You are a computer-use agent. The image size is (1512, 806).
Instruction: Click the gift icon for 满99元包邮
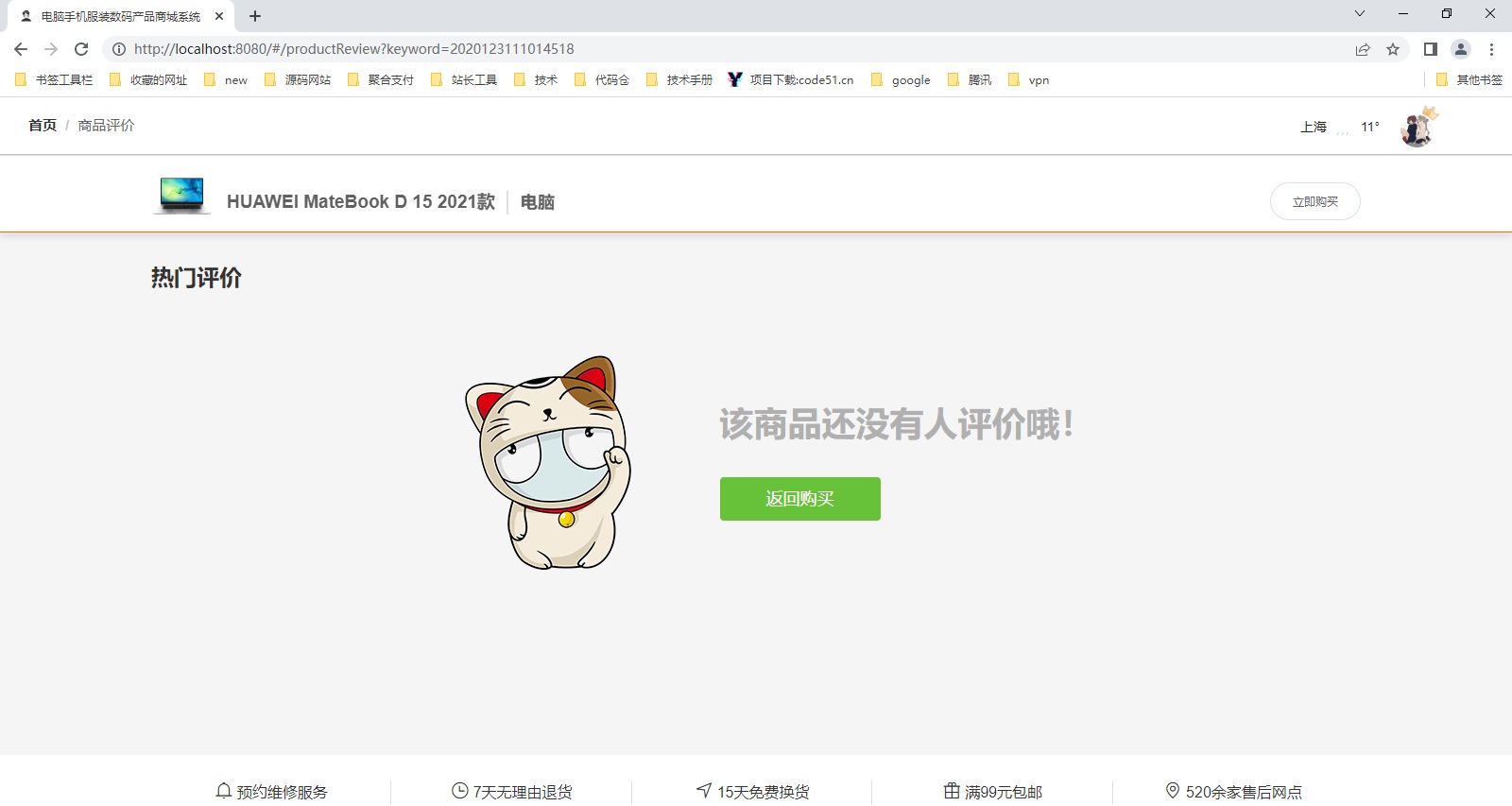click(x=952, y=791)
